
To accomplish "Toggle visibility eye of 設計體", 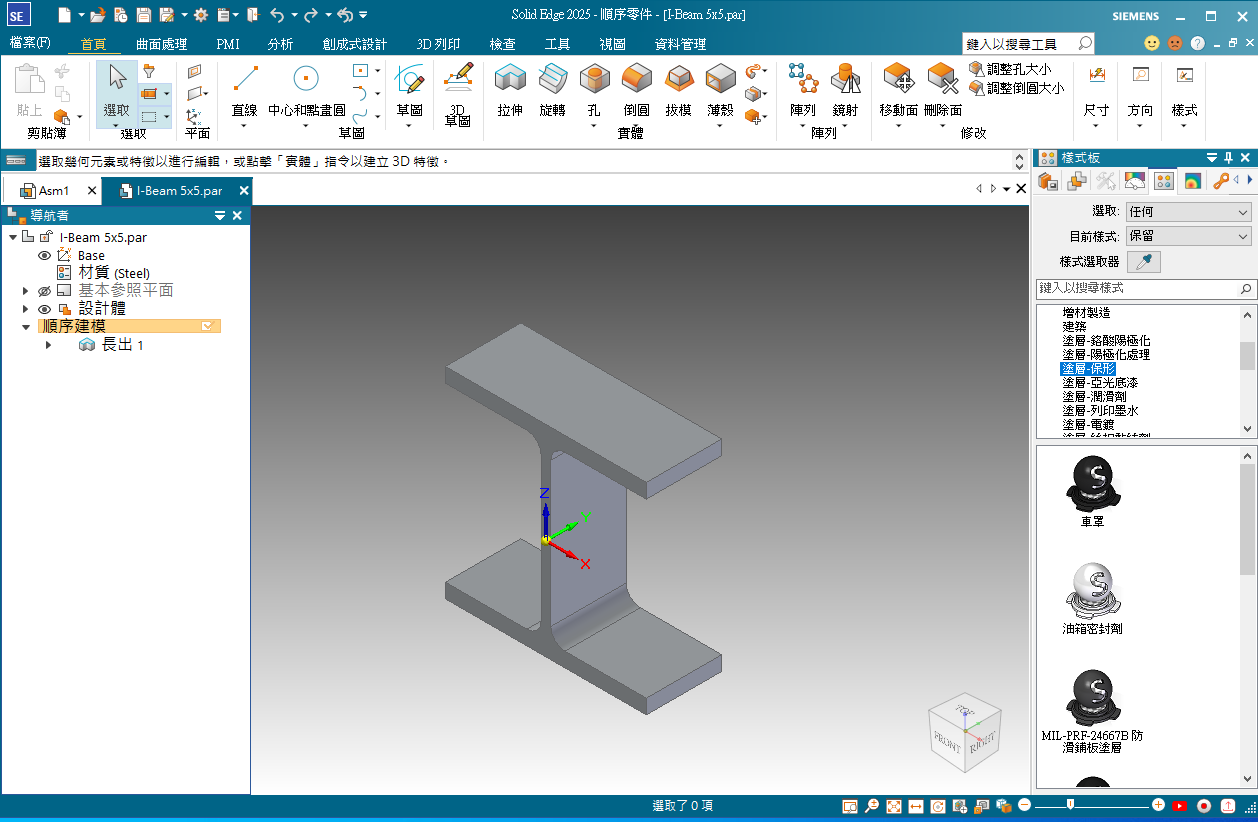I will click(x=44, y=309).
